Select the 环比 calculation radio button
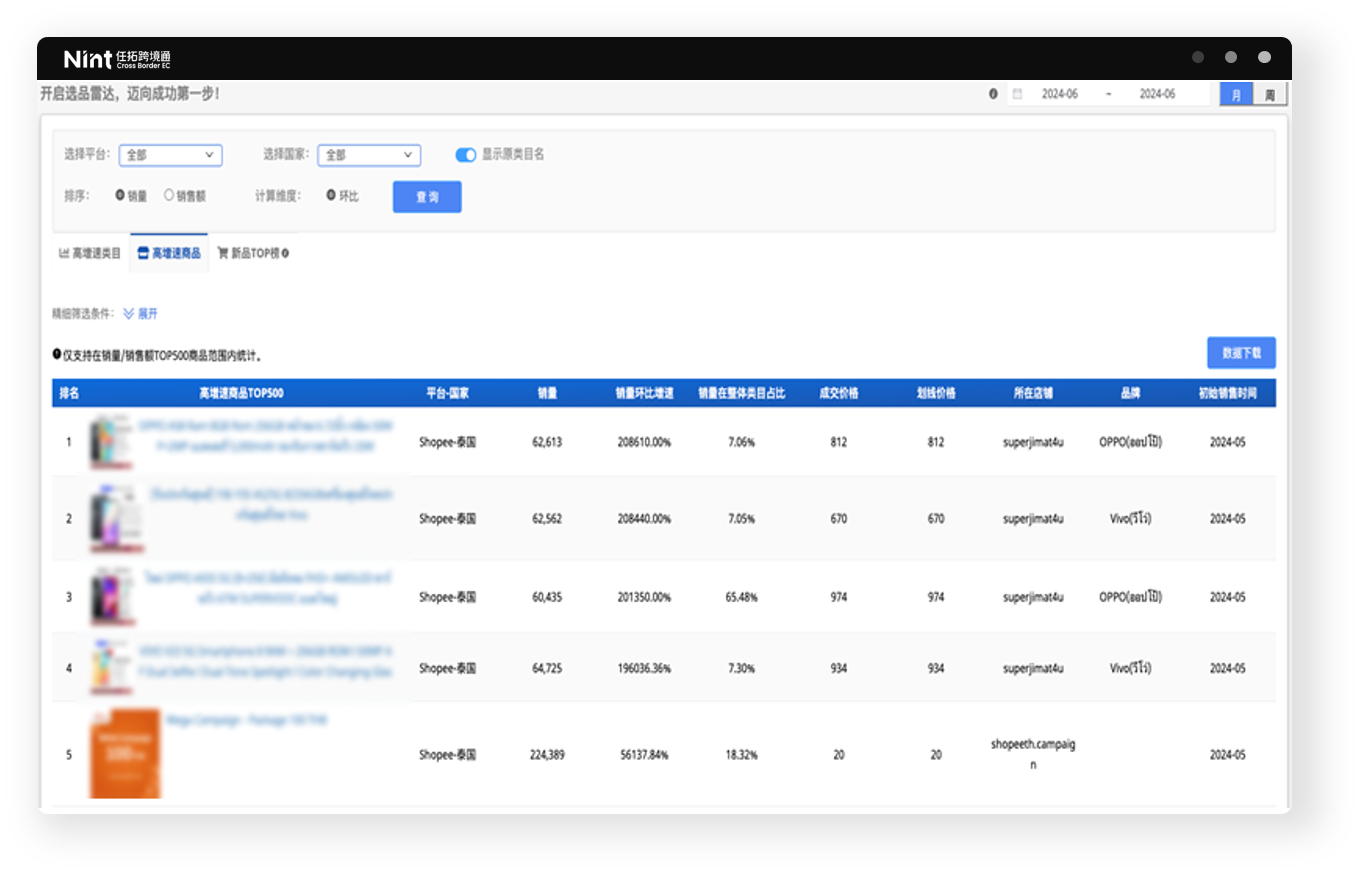Image resolution: width=1360 pixels, height=873 pixels. click(331, 196)
